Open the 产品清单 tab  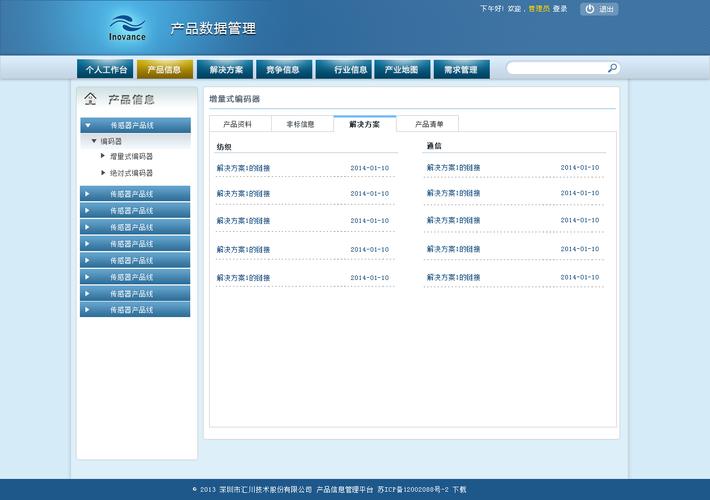(x=429, y=124)
